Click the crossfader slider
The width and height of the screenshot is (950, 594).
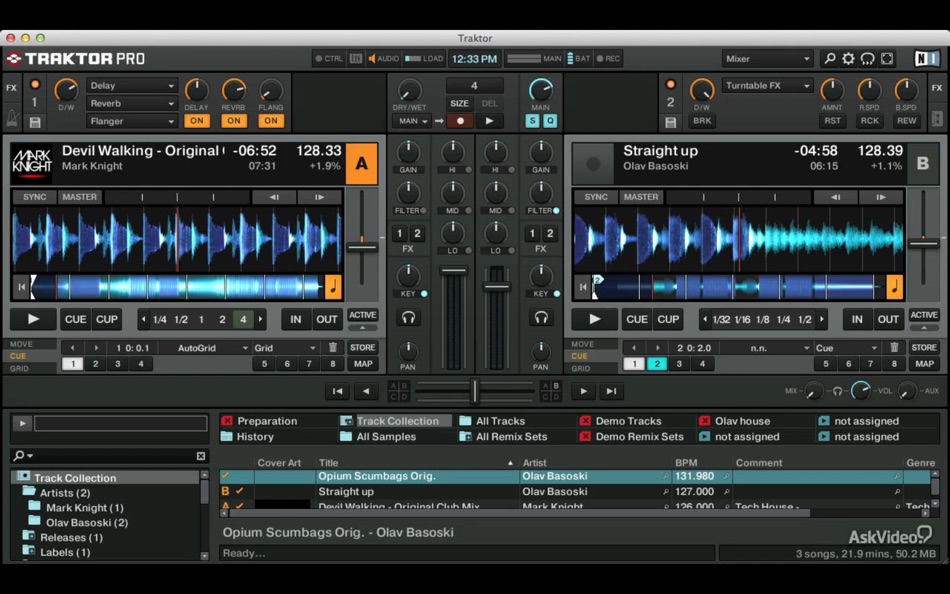click(475, 391)
